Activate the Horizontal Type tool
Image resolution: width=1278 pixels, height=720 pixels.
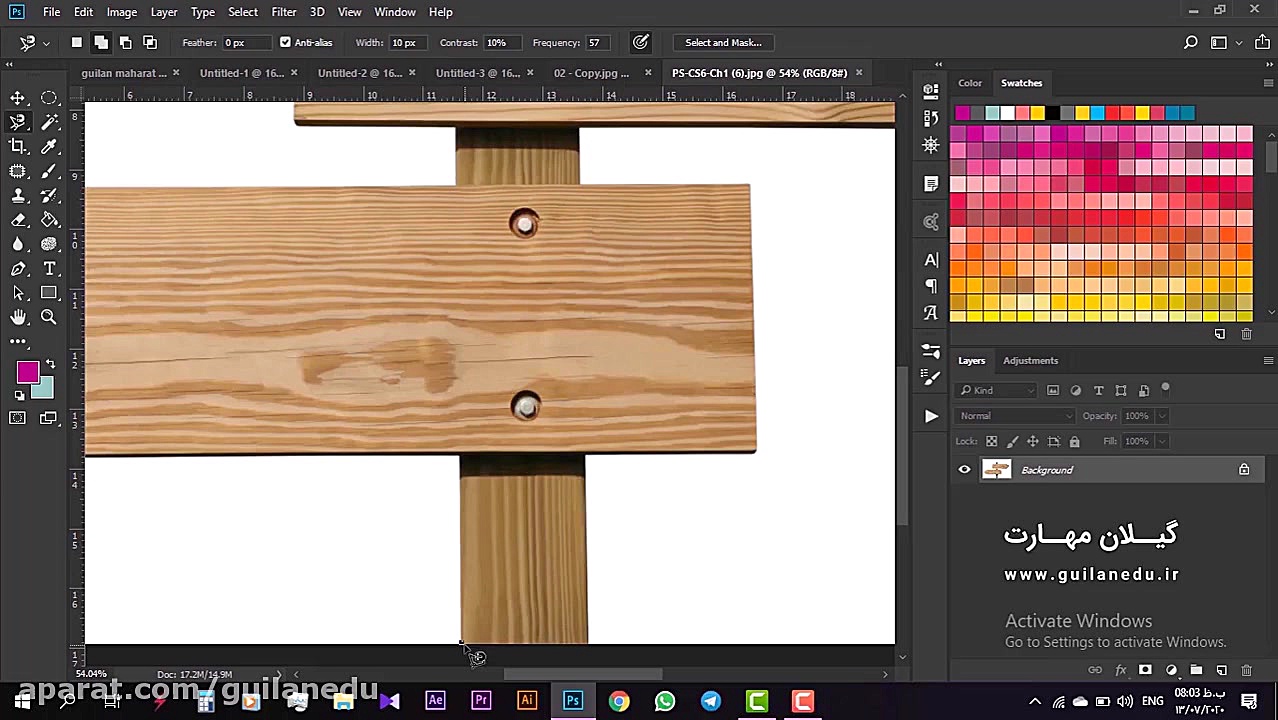click(x=49, y=269)
